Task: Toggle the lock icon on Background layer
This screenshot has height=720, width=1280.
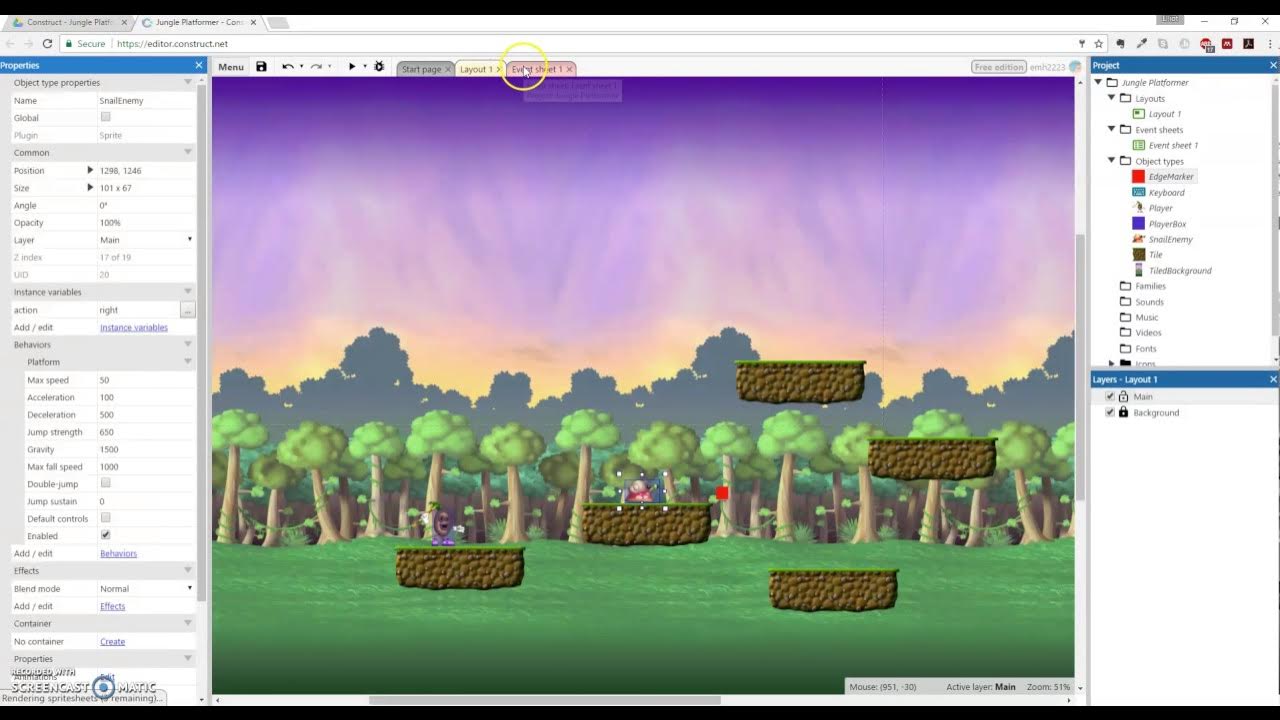Action: pos(1123,412)
